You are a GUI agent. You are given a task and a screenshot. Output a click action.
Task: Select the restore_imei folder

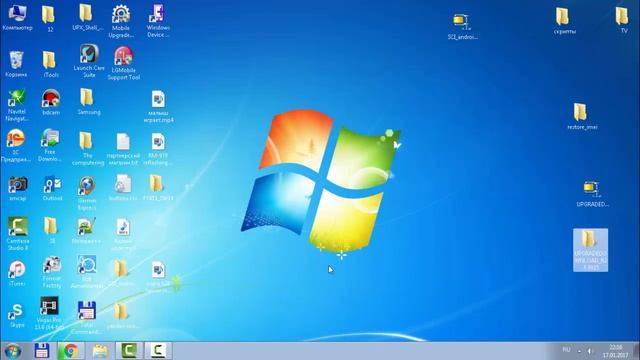582,116
